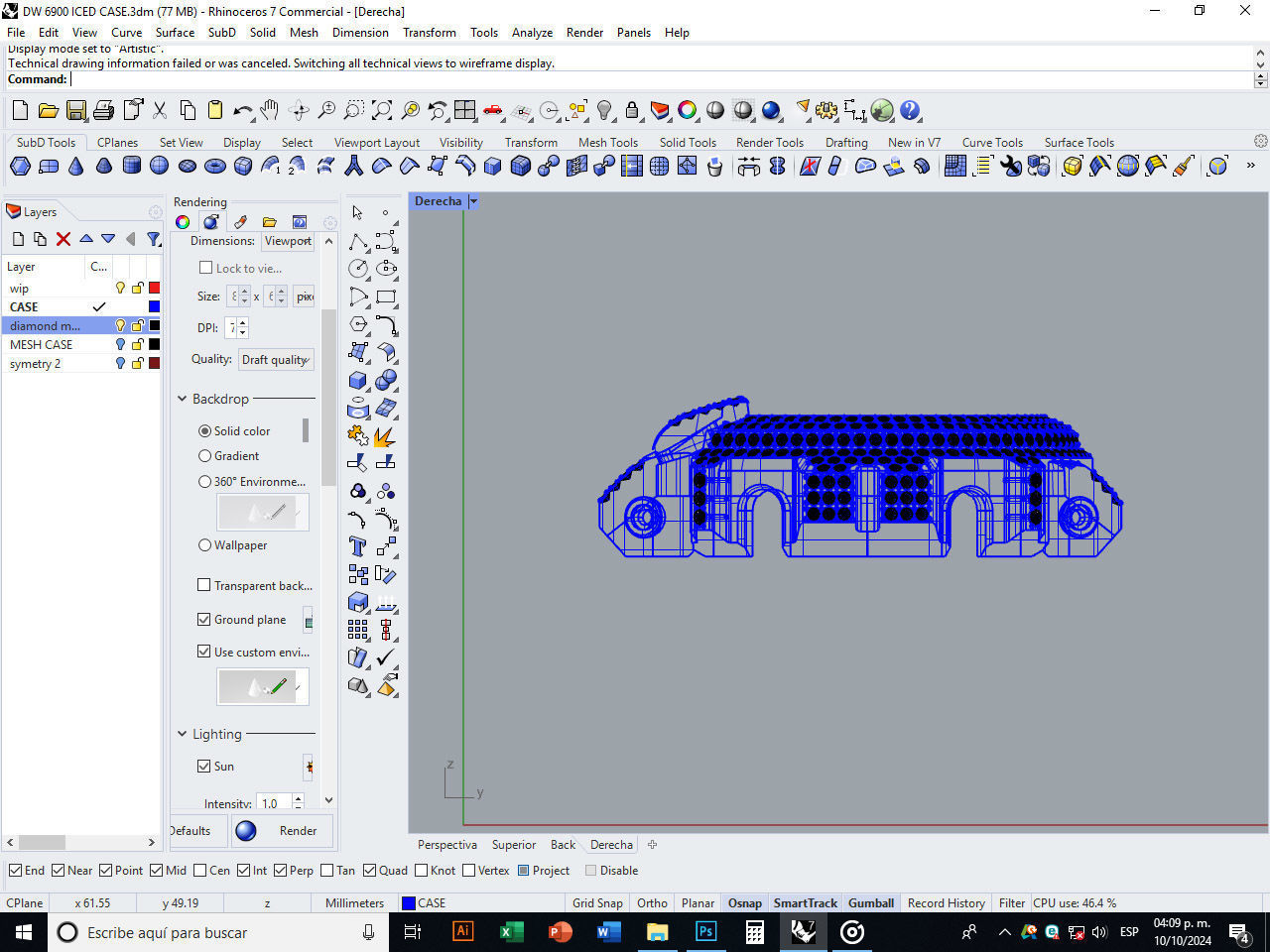Screen dimensions: 1270x952
Task: Open the Surface menu
Action: 175,32
